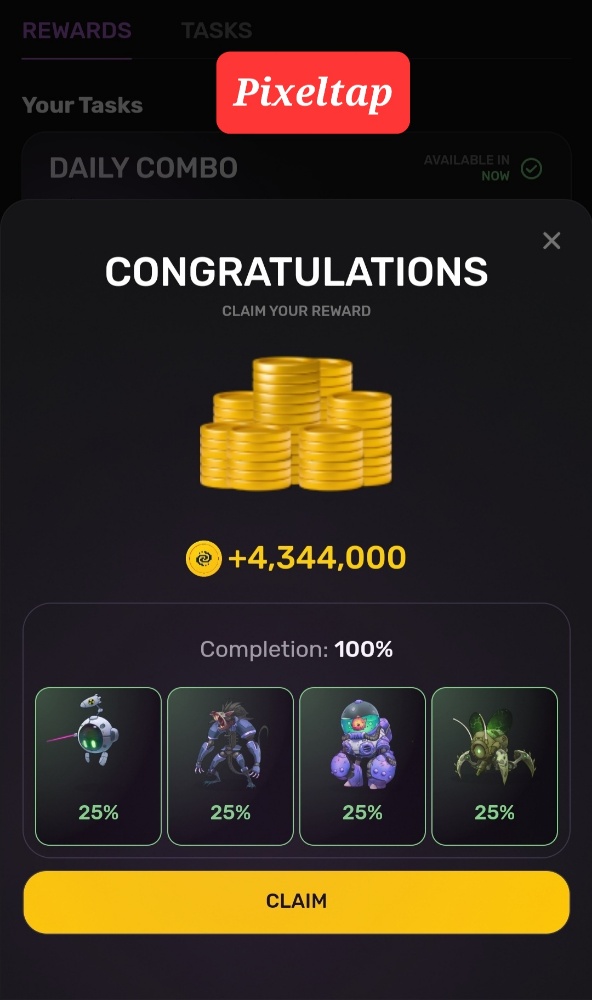This screenshot has width=592, height=1000.
Task: Tap the yellow CLAIM button
Action: [296, 902]
